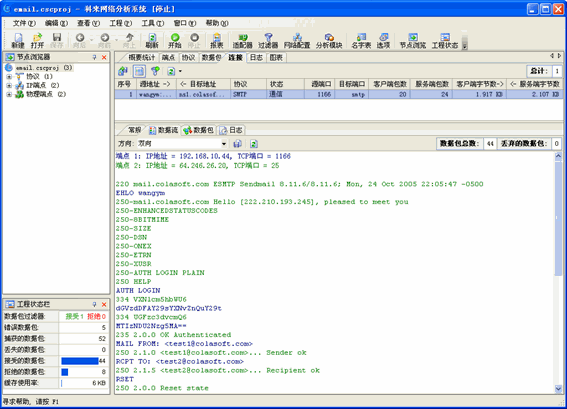Sort by the 客户端包数 column header
The height and width of the screenshot is (409, 567).
pyautogui.click(x=389, y=84)
